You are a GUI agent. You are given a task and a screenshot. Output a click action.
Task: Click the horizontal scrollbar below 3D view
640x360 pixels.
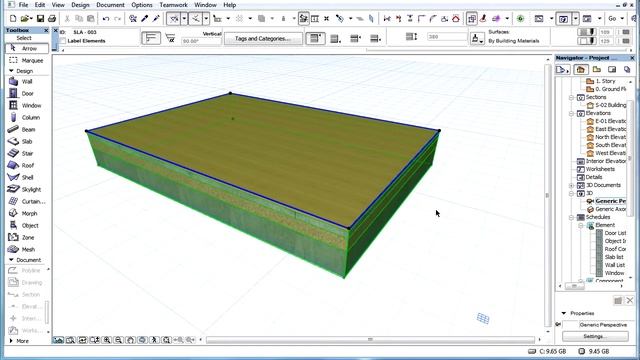[370, 340]
